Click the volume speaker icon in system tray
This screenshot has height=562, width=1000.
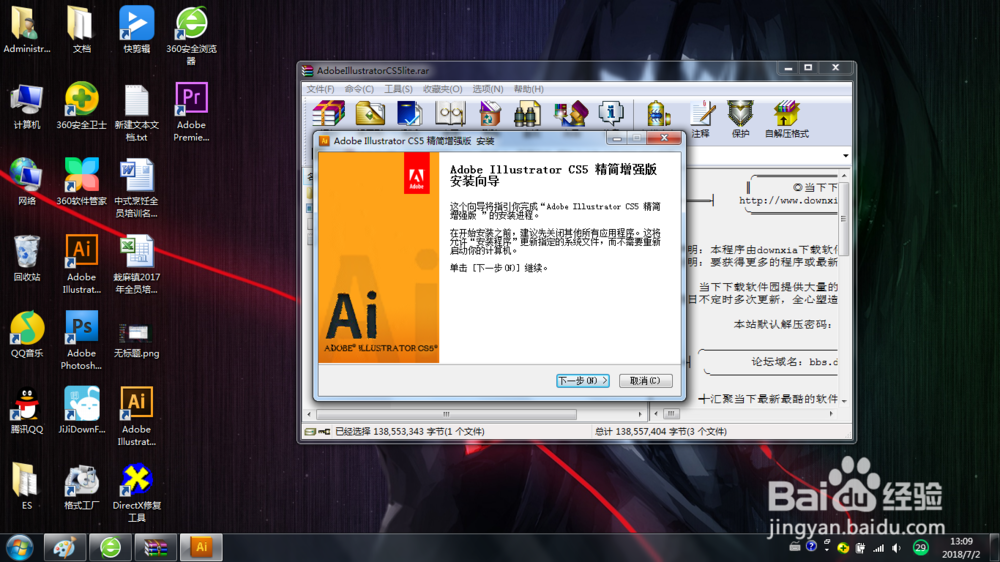897,547
